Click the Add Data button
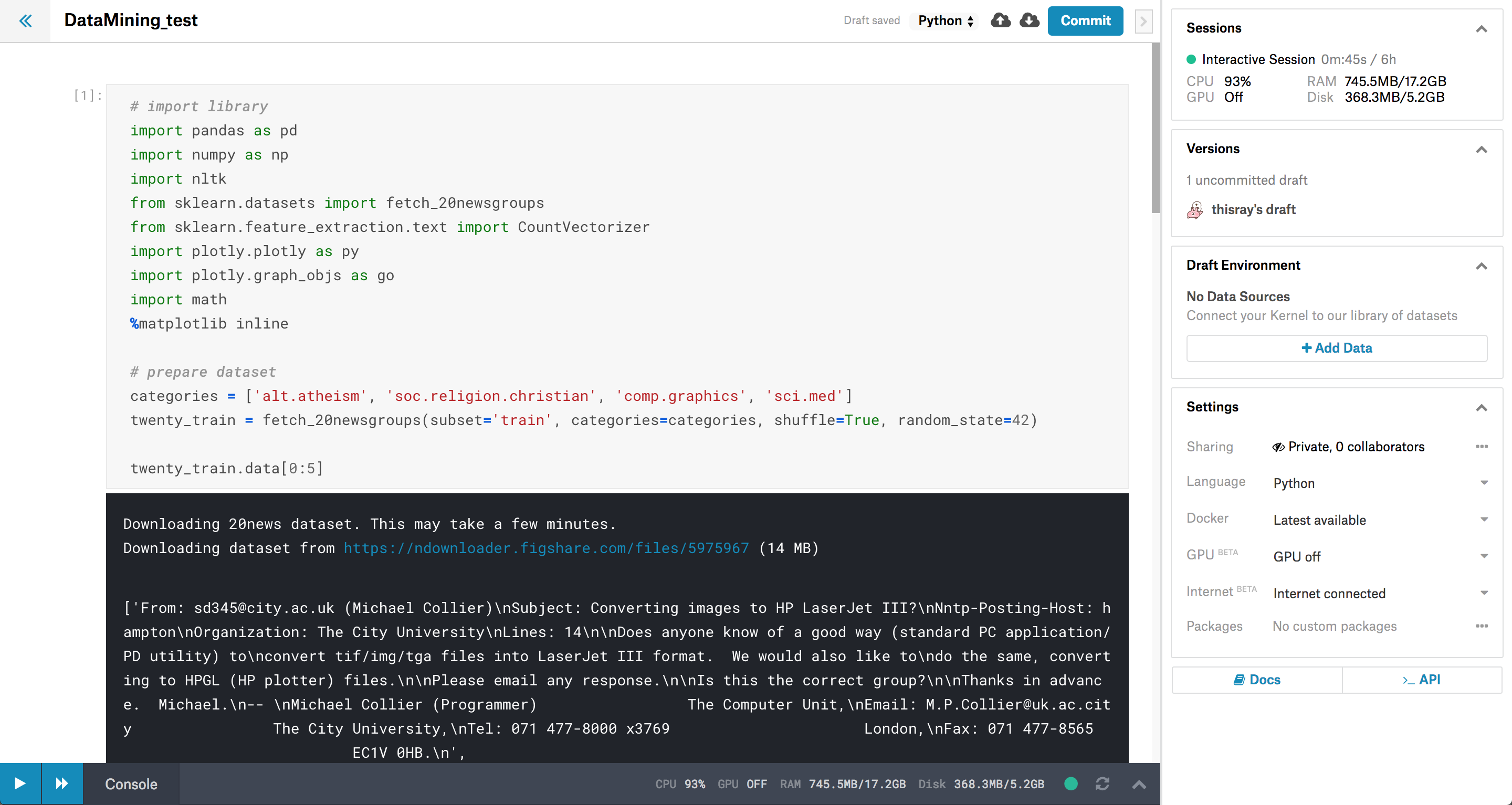Viewport: 1512px width, 805px height. (x=1337, y=348)
